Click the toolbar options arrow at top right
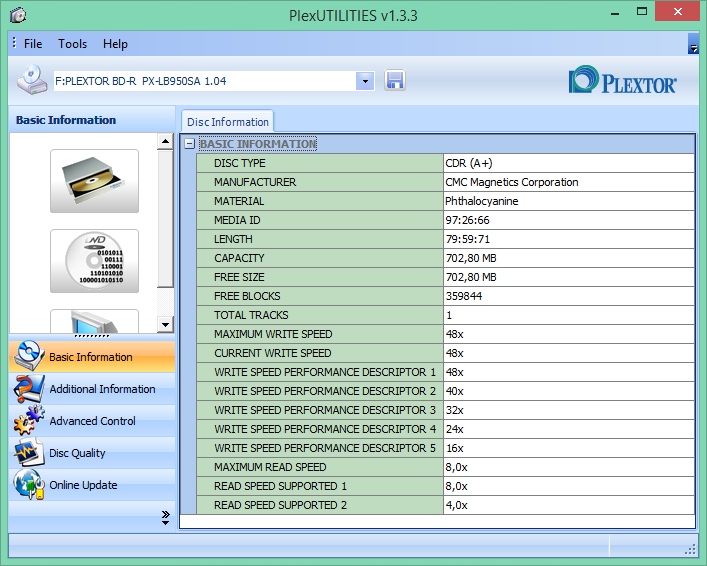707x566 pixels. point(693,46)
